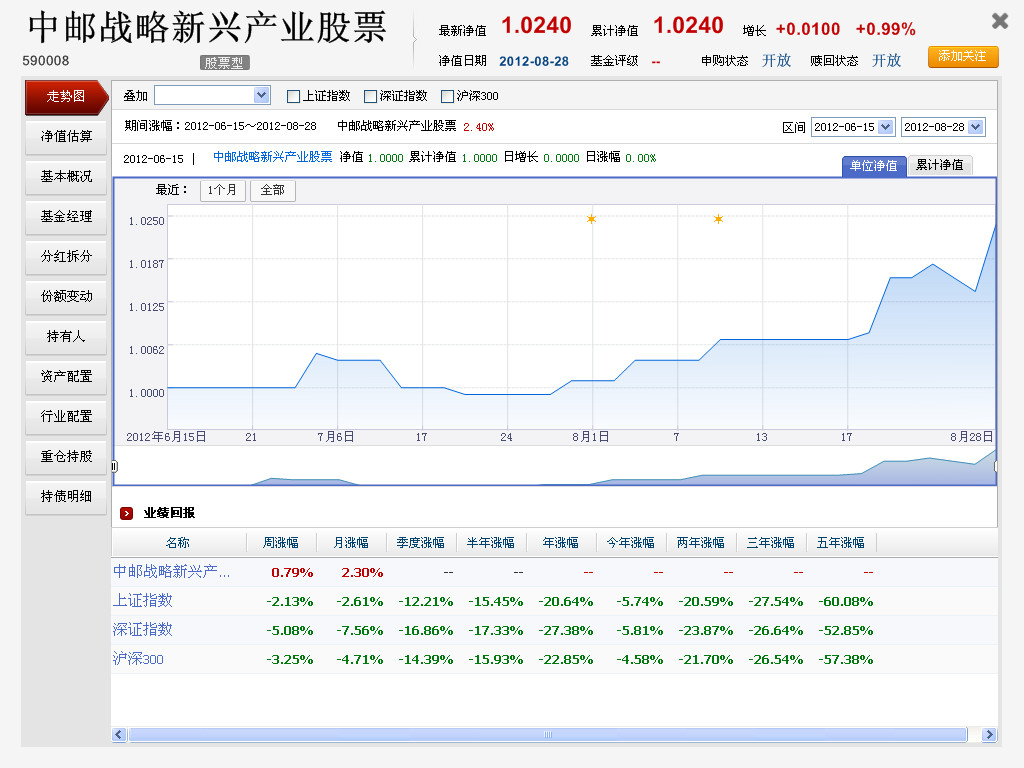Open the 叠加 overlay dropdown
This screenshot has height=768, width=1024.
click(x=212, y=95)
